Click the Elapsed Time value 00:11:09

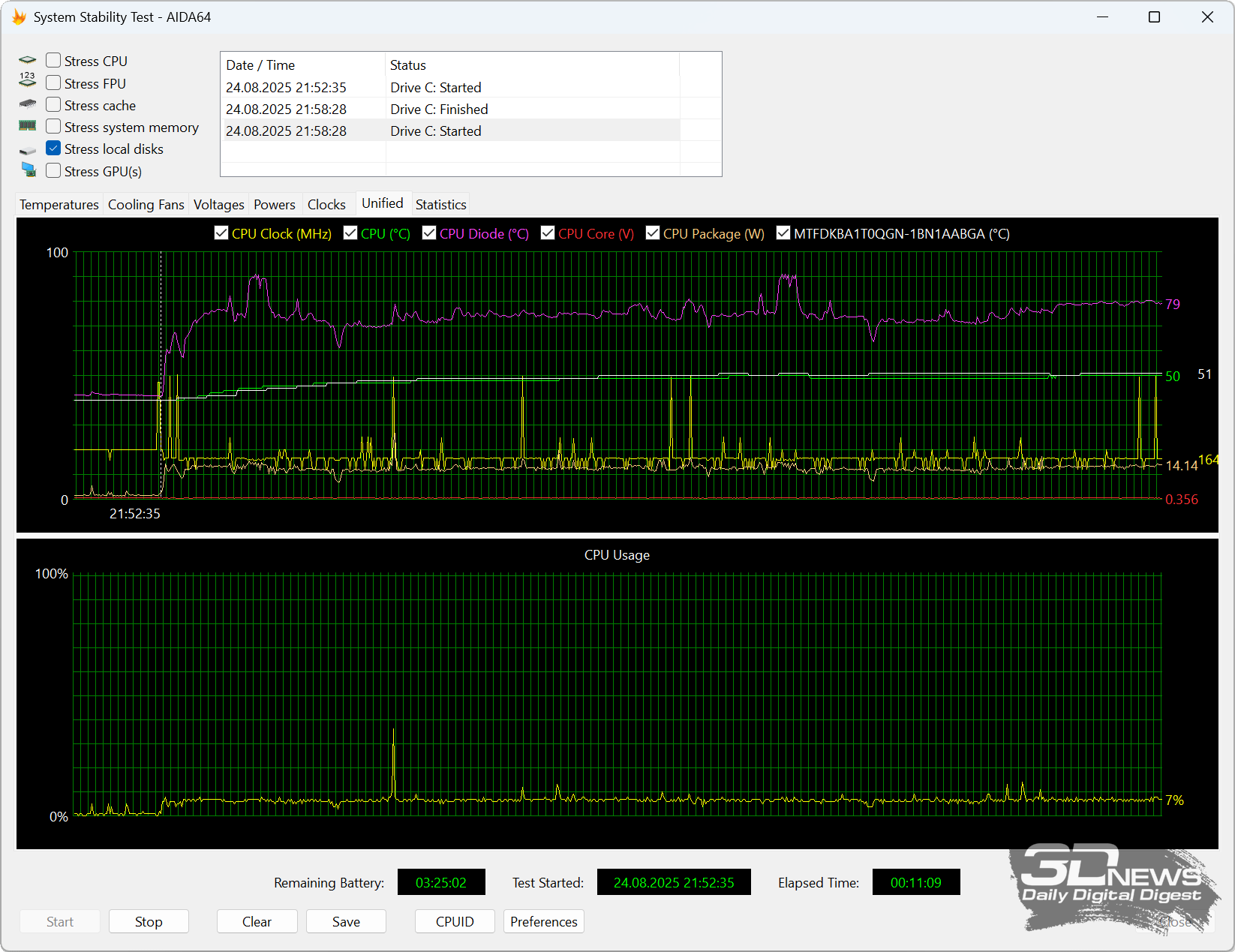pos(916,882)
